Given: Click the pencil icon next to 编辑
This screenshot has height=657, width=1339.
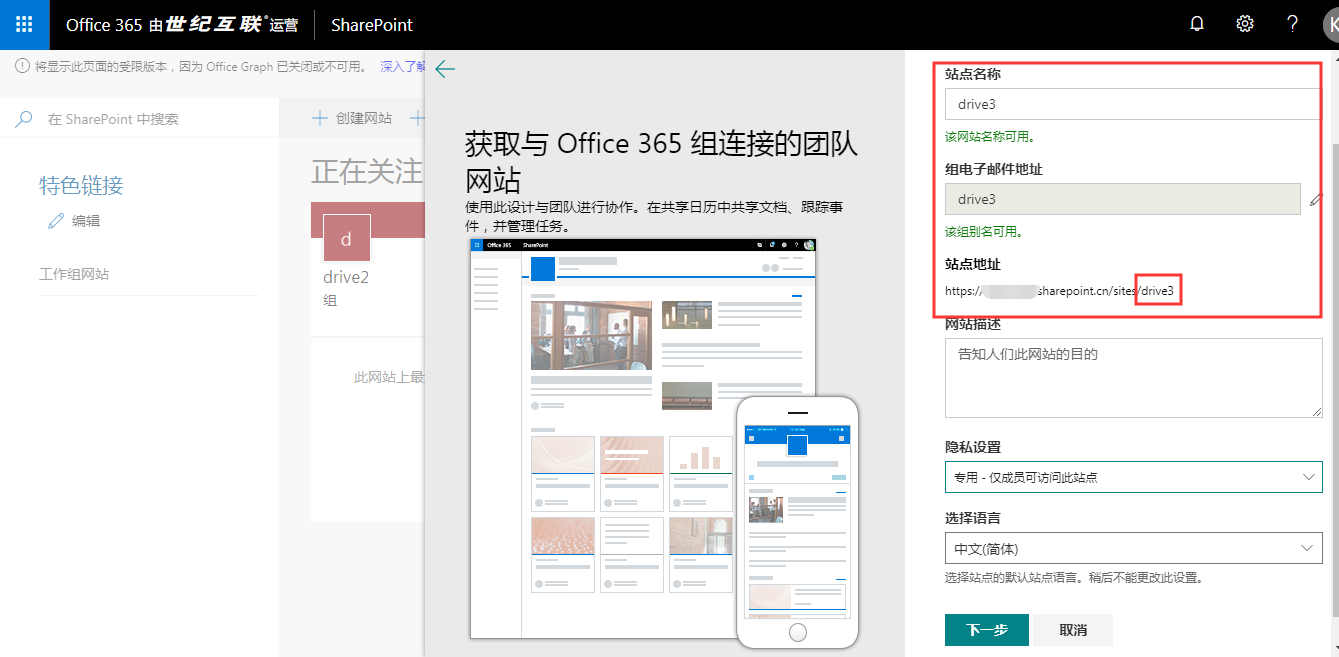Looking at the screenshot, I should click(x=56, y=221).
